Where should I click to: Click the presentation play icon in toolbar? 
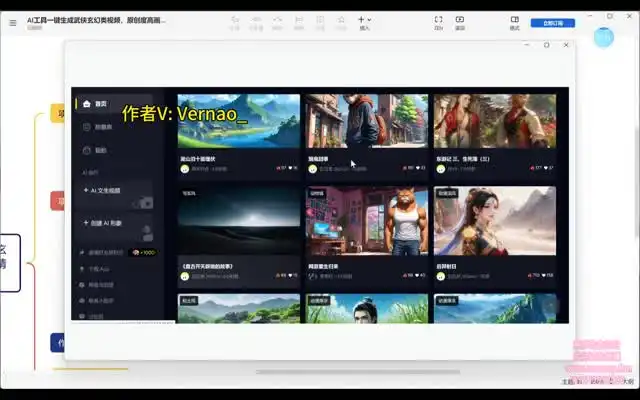(460, 20)
